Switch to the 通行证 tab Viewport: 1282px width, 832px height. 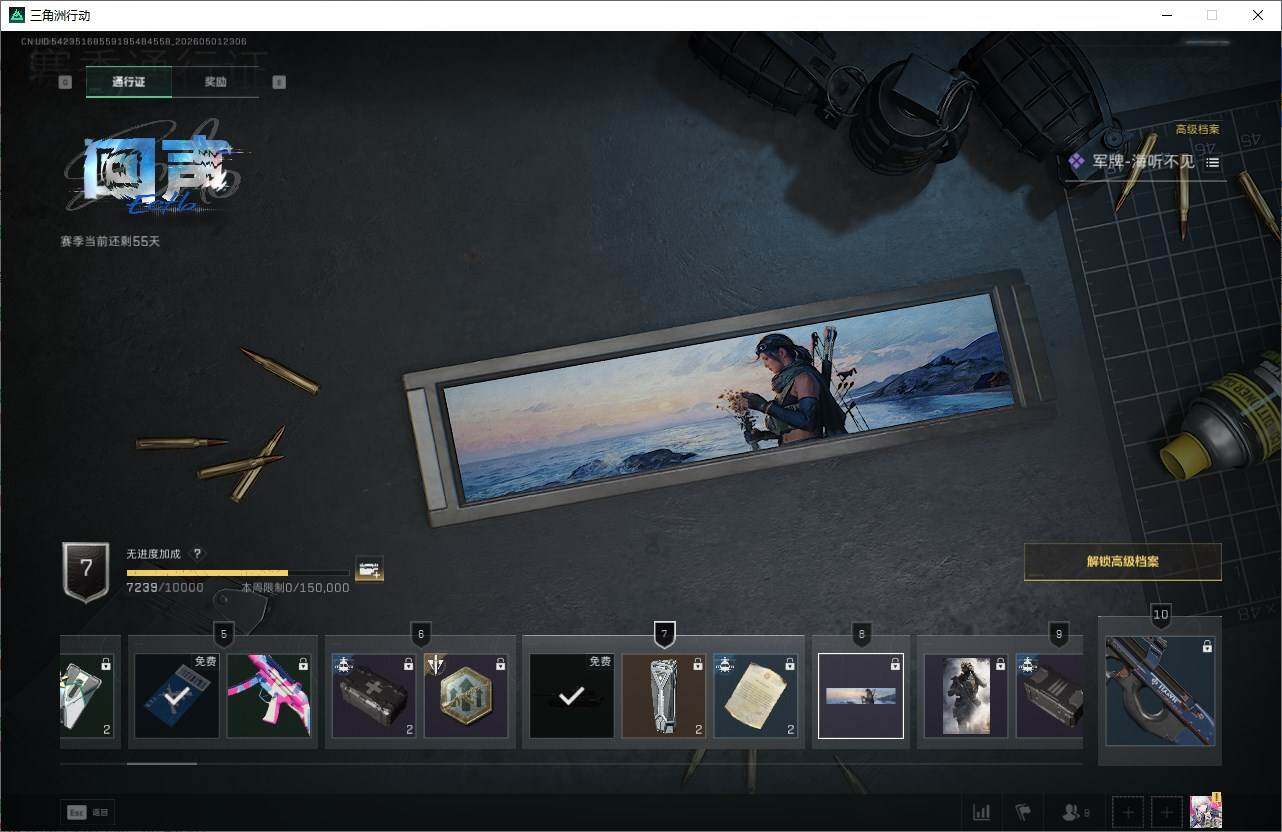[129, 82]
